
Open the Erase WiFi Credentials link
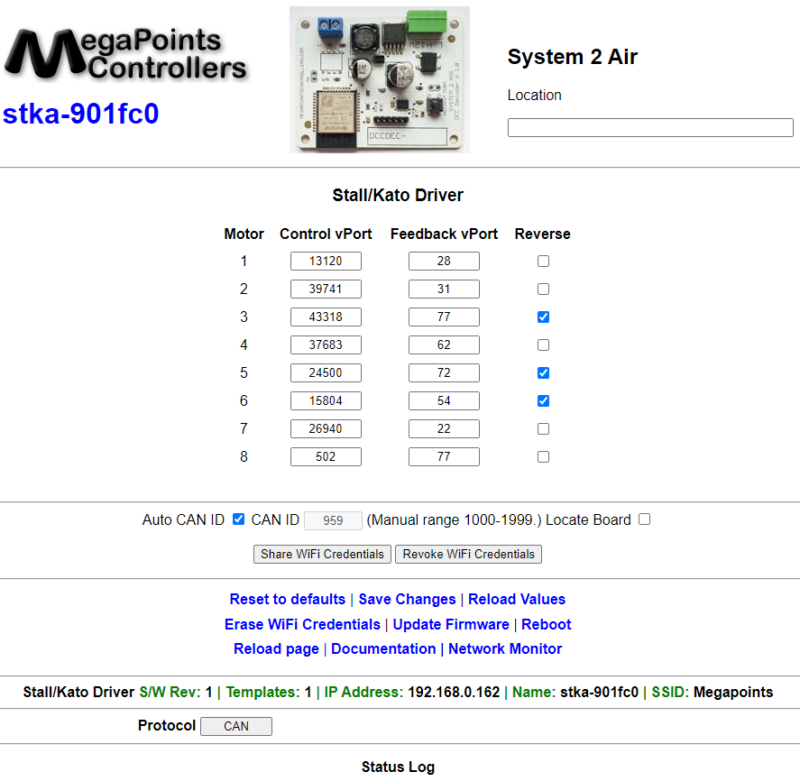click(x=302, y=624)
